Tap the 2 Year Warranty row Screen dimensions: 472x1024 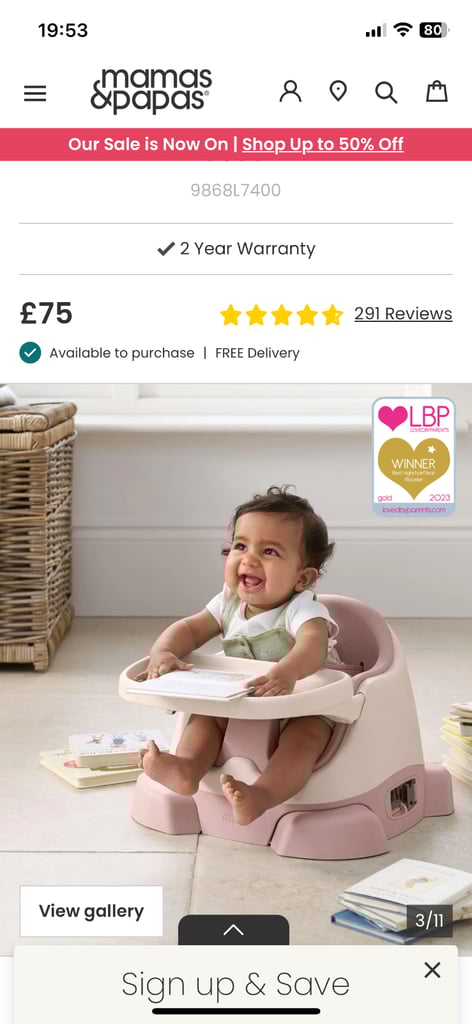tap(236, 249)
